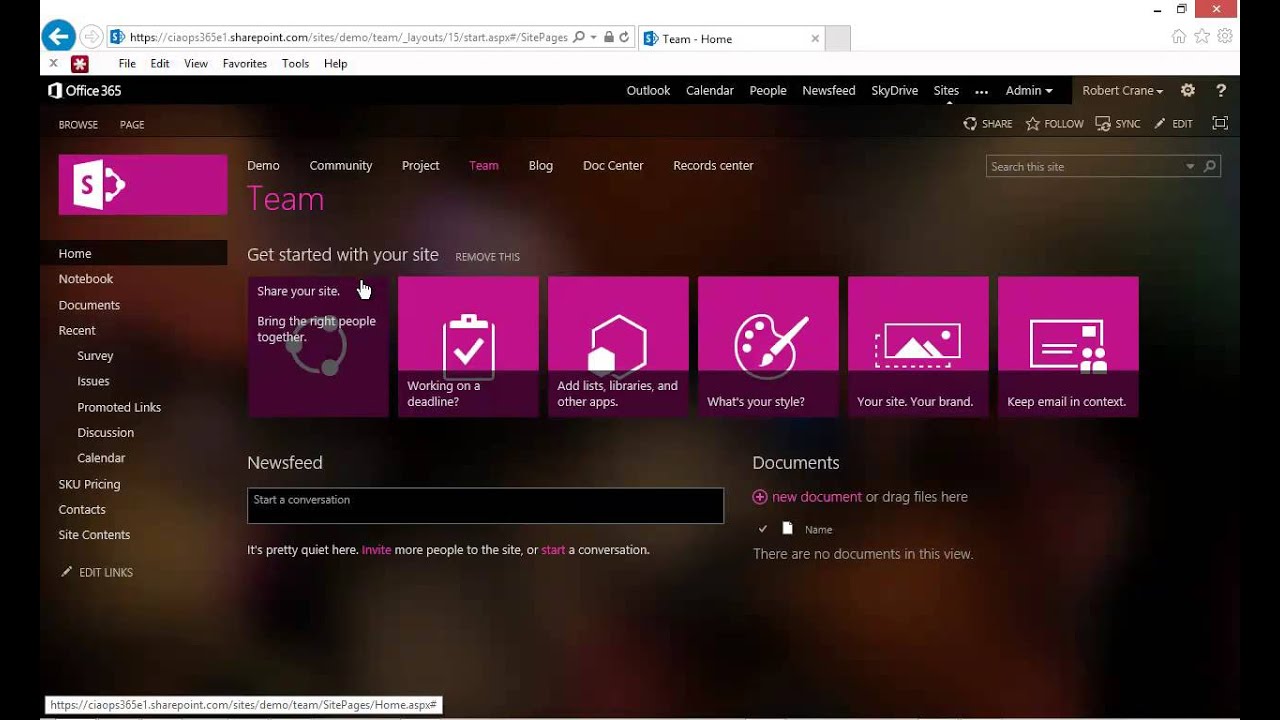Open the ellipsis more links menu
Image resolution: width=1280 pixels, height=720 pixels.
pyautogui.click(x=982, y=91)
